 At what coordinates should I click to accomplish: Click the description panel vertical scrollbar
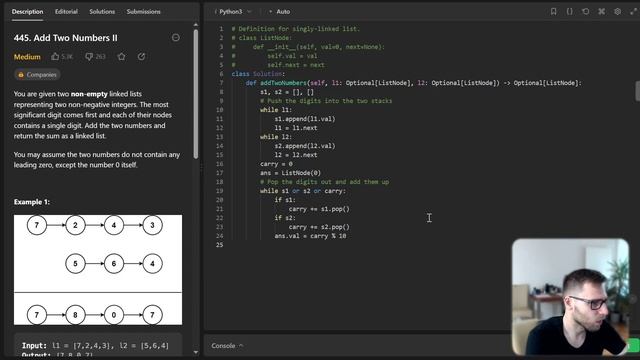196,94
